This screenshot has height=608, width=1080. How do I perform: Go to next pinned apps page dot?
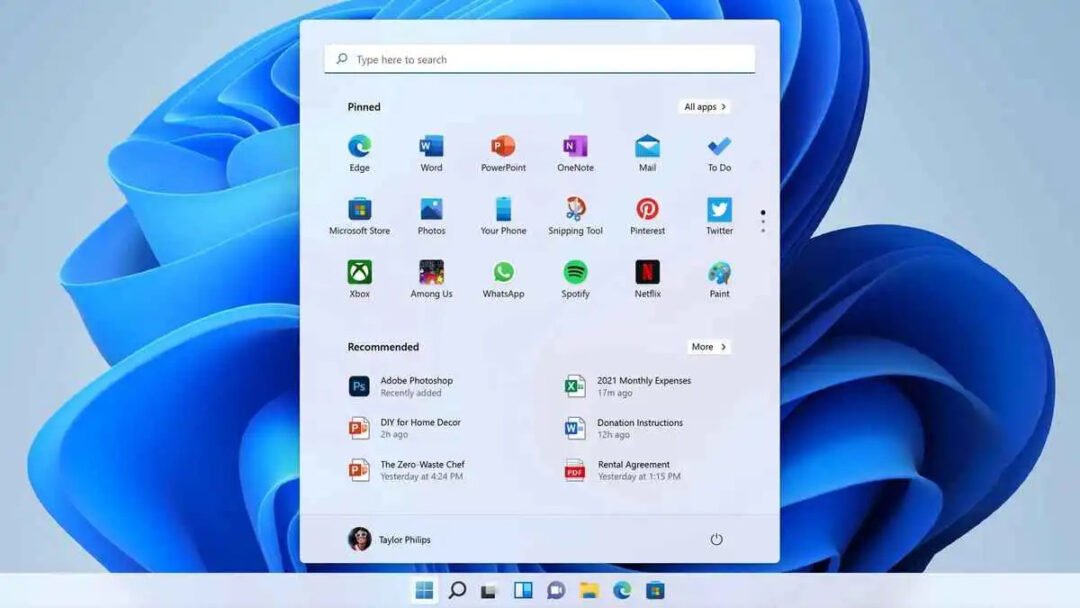[x=763, y=222]
